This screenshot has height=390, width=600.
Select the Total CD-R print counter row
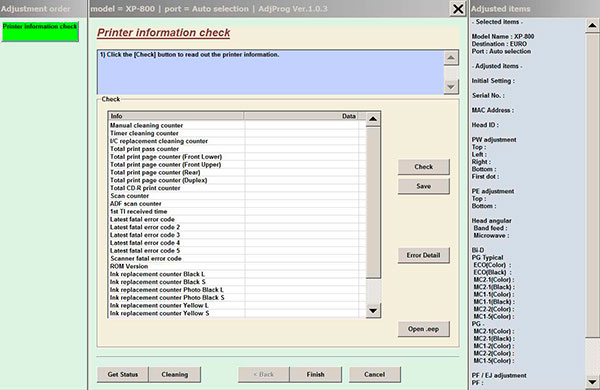point(237,188)
